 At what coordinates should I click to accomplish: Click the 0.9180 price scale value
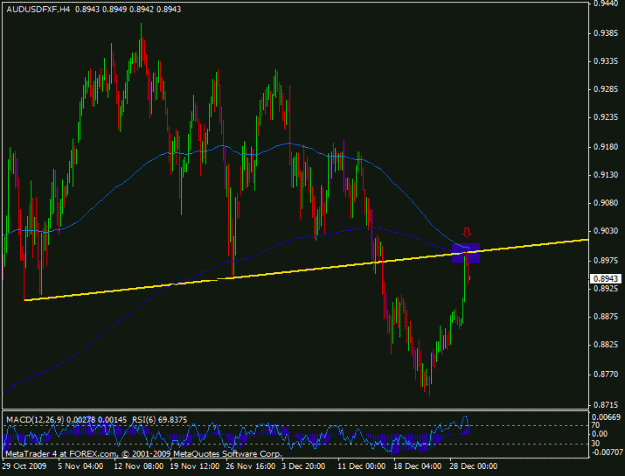(x=606, y=147)
